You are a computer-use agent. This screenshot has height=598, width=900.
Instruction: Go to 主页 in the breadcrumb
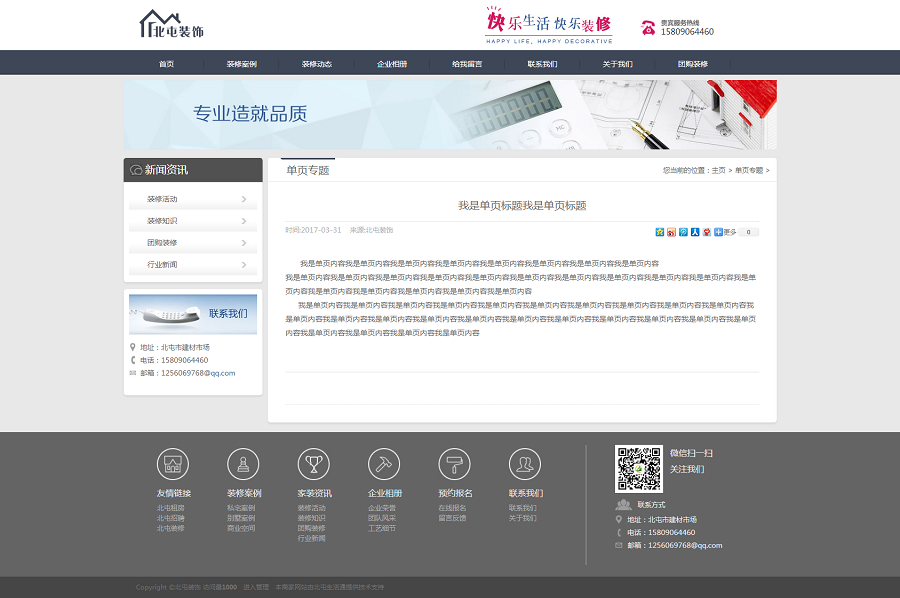tap(718, 171)
